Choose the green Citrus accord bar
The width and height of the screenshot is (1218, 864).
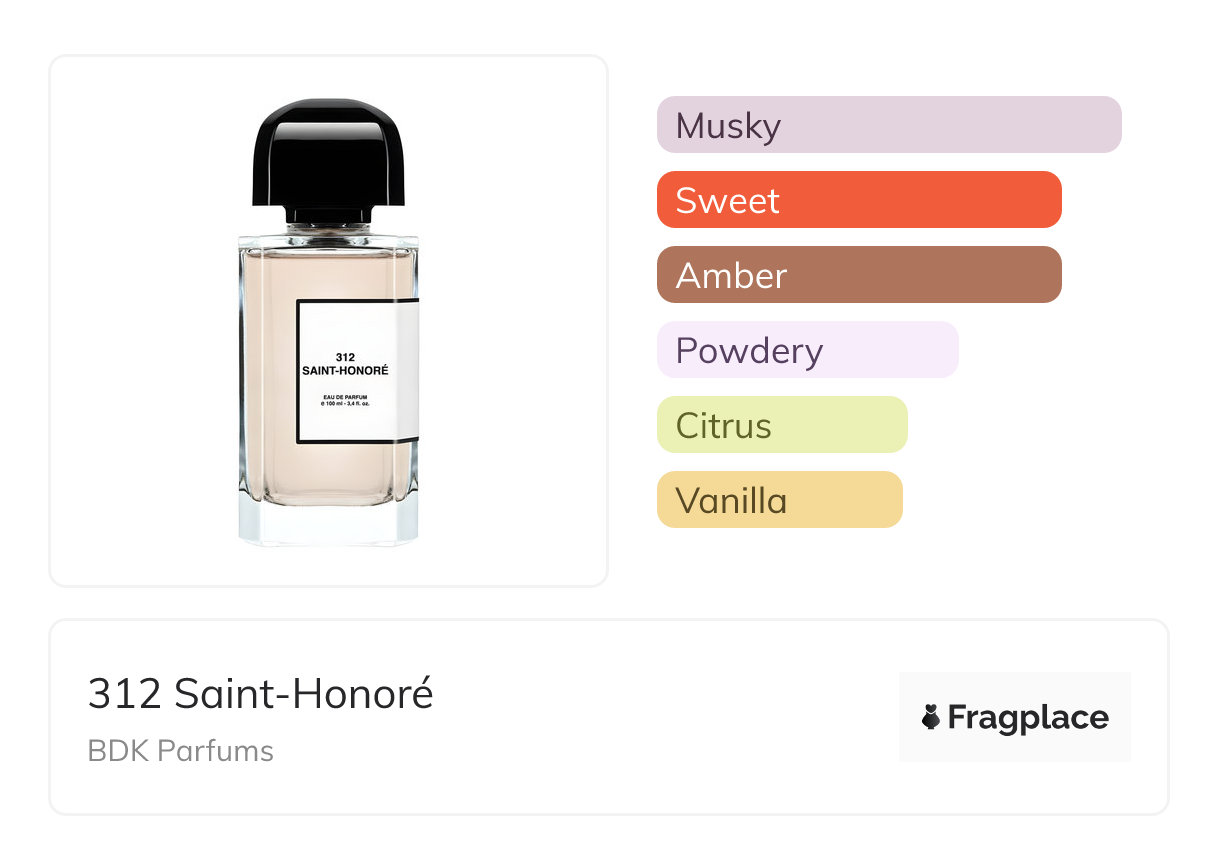[x=781, y=425]
